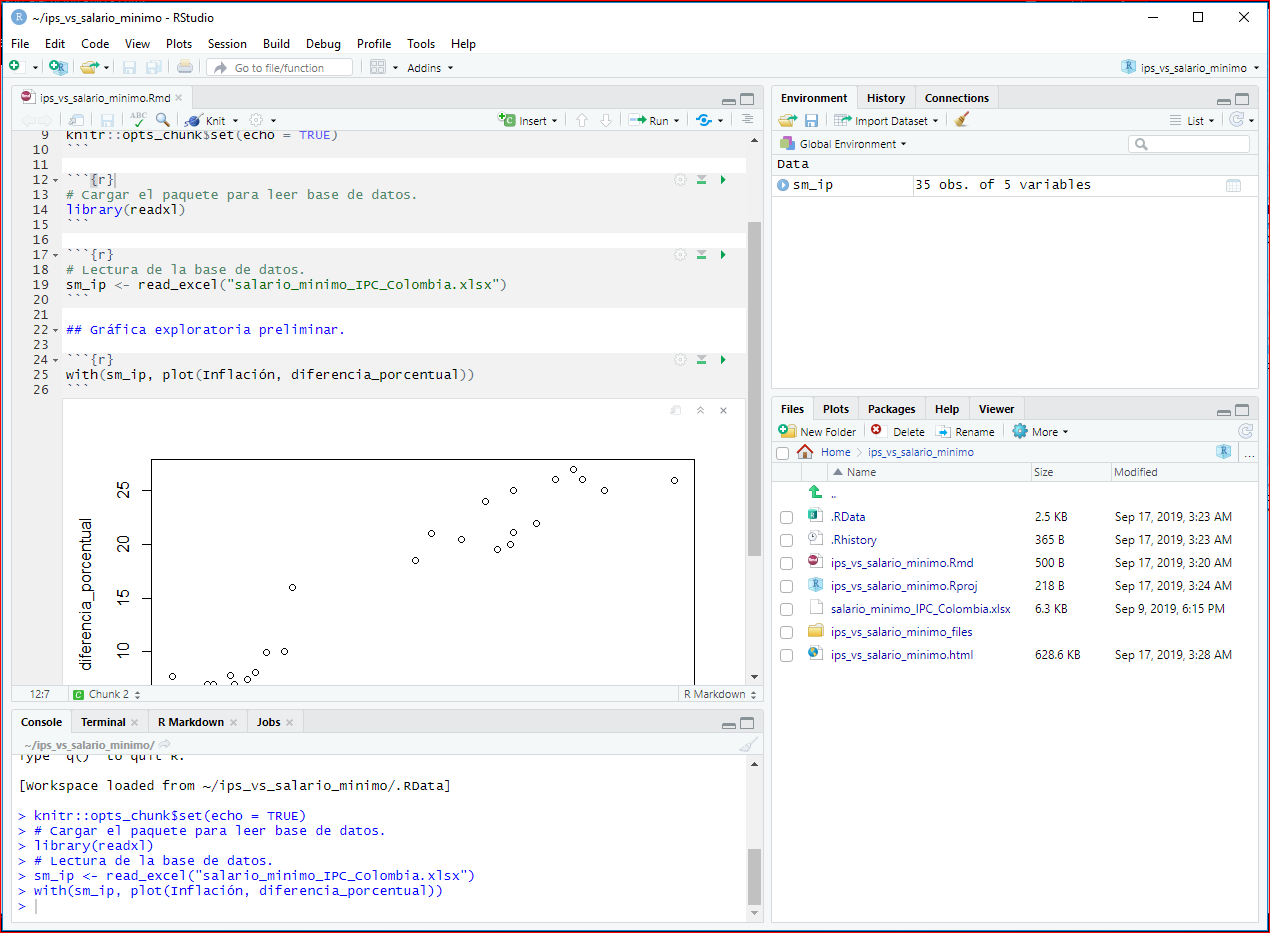Clear console broom icon
The height and width of the screenshot is (933, 1270).
click(747, 745)
